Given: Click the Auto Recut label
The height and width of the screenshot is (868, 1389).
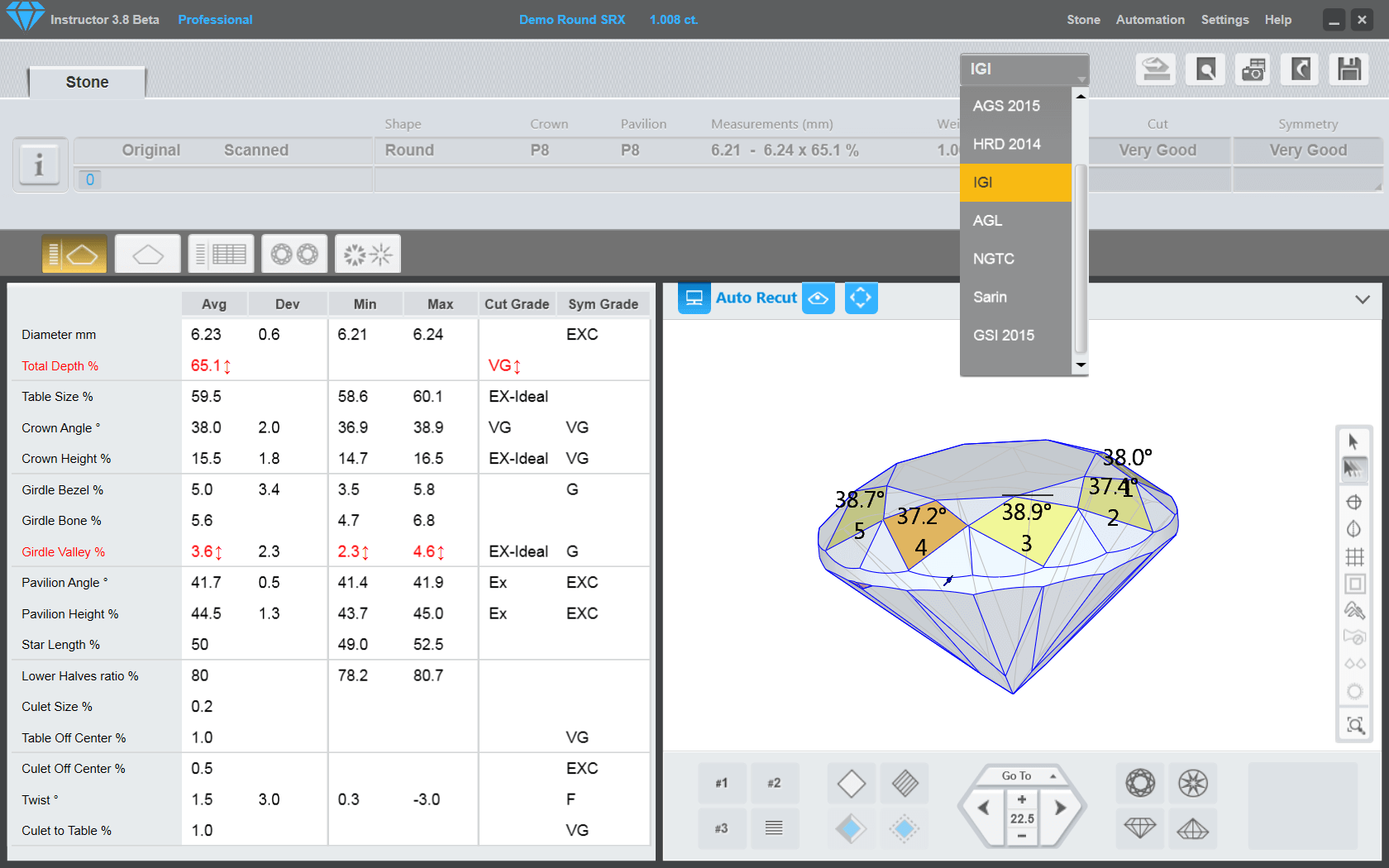Looking at the screenshot, I should click(x=756, y=298).
